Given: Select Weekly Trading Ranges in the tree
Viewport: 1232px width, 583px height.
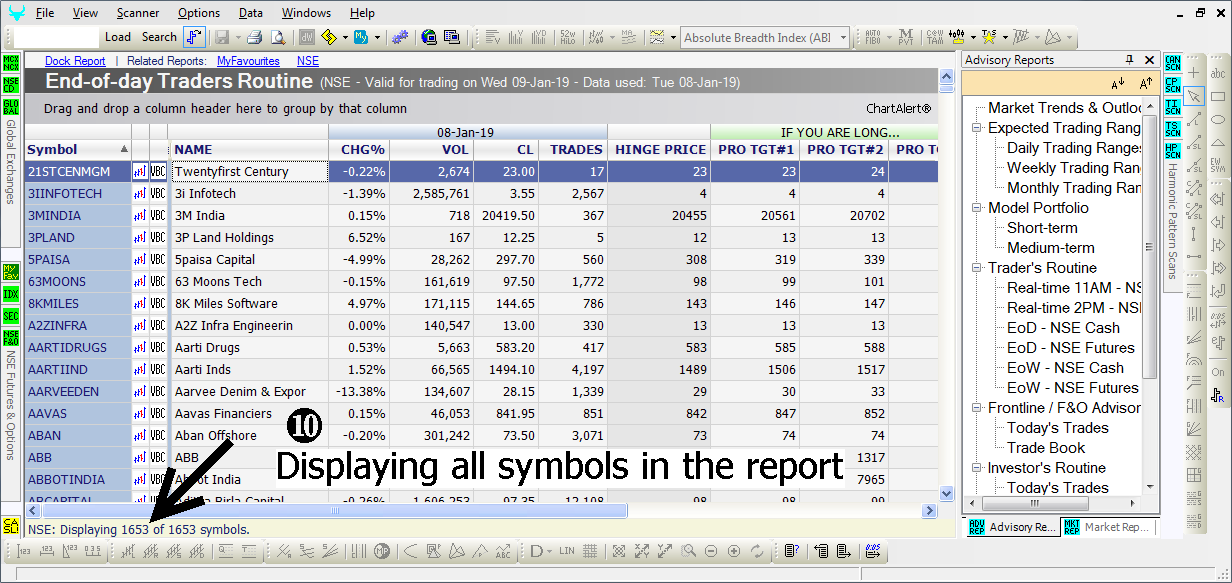Looking at the screenshot, I should 1074,168.
